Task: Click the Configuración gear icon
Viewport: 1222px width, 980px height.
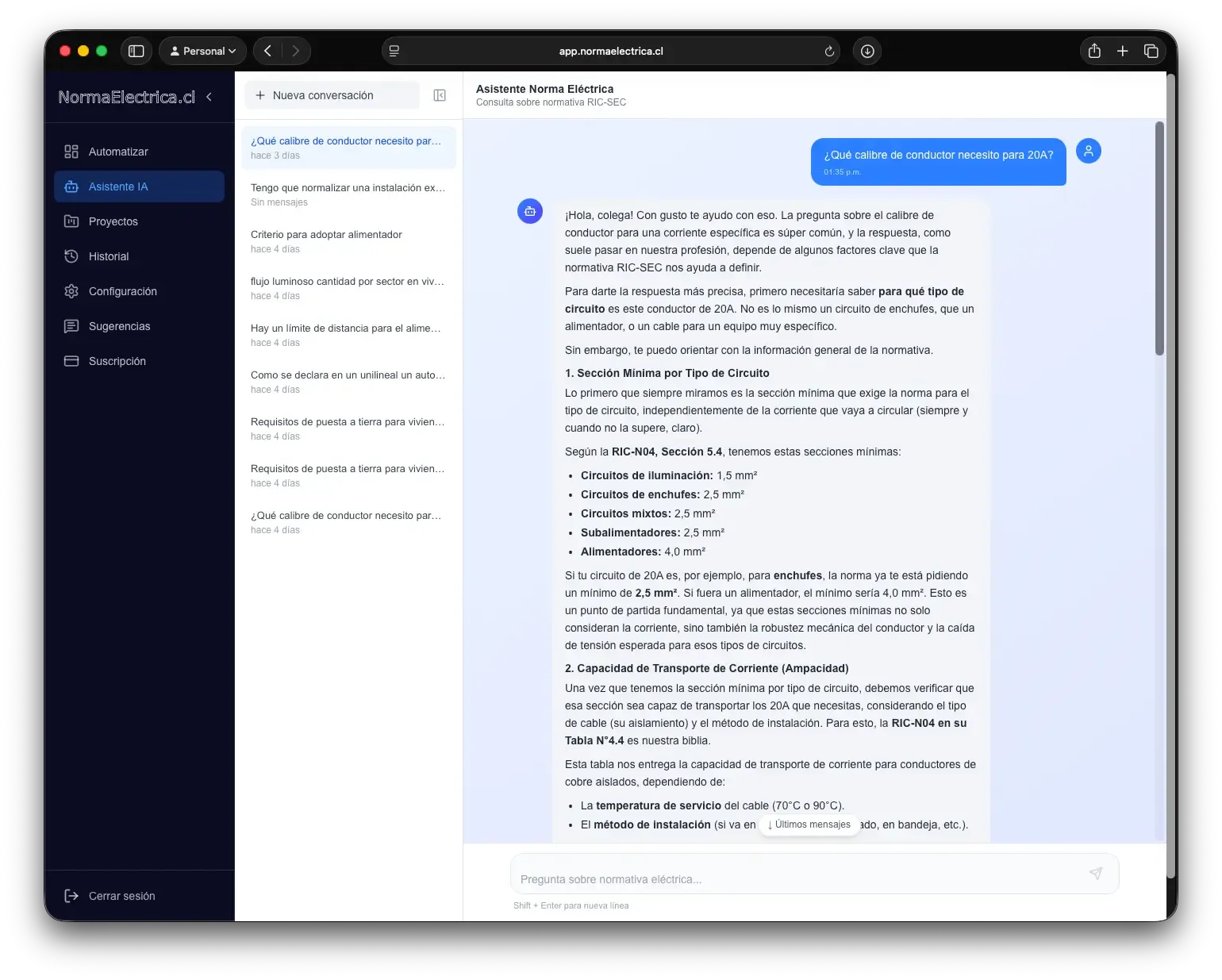Action: [71, 291]
